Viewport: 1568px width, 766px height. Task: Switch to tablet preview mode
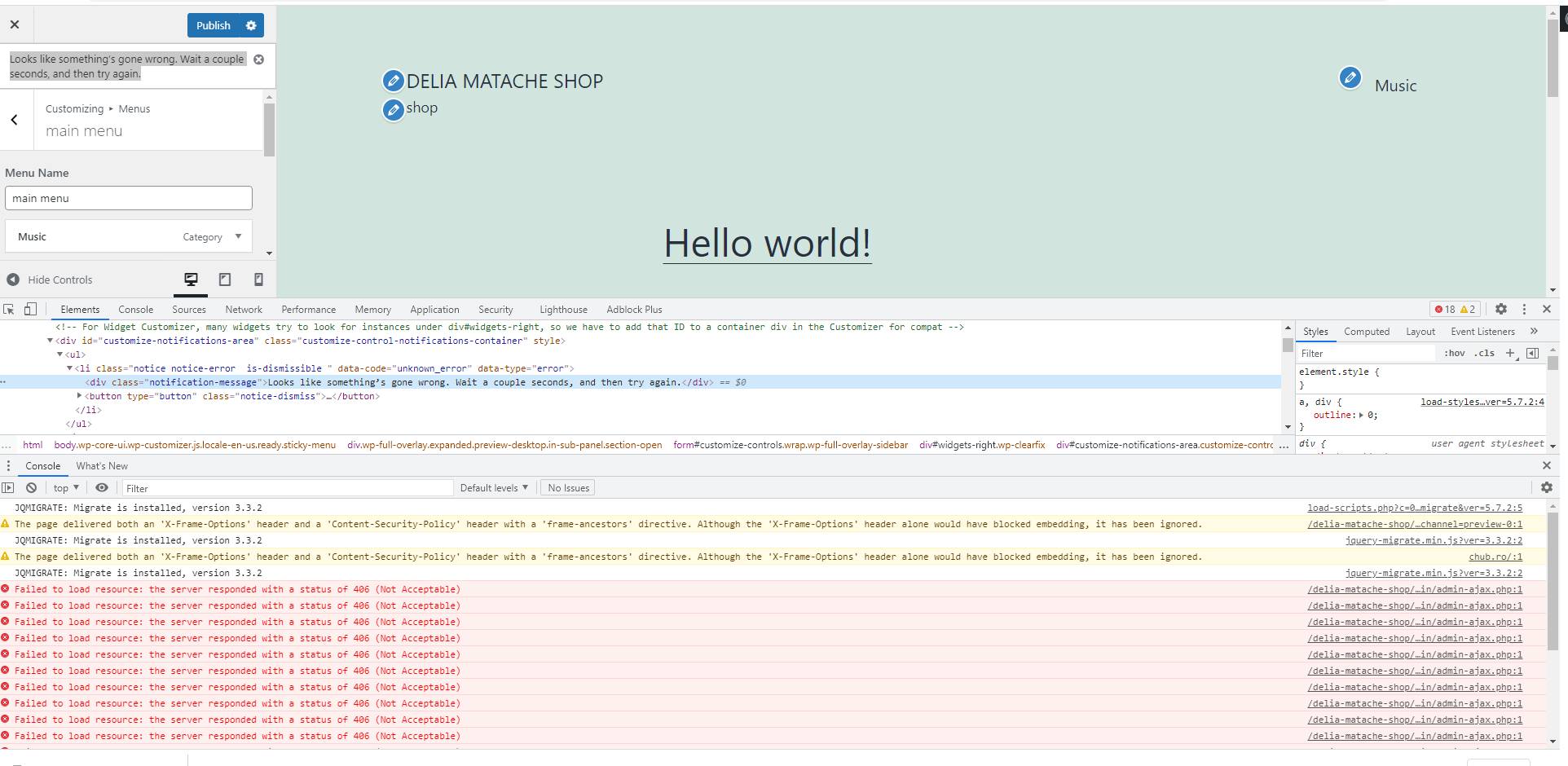[225, 280]
